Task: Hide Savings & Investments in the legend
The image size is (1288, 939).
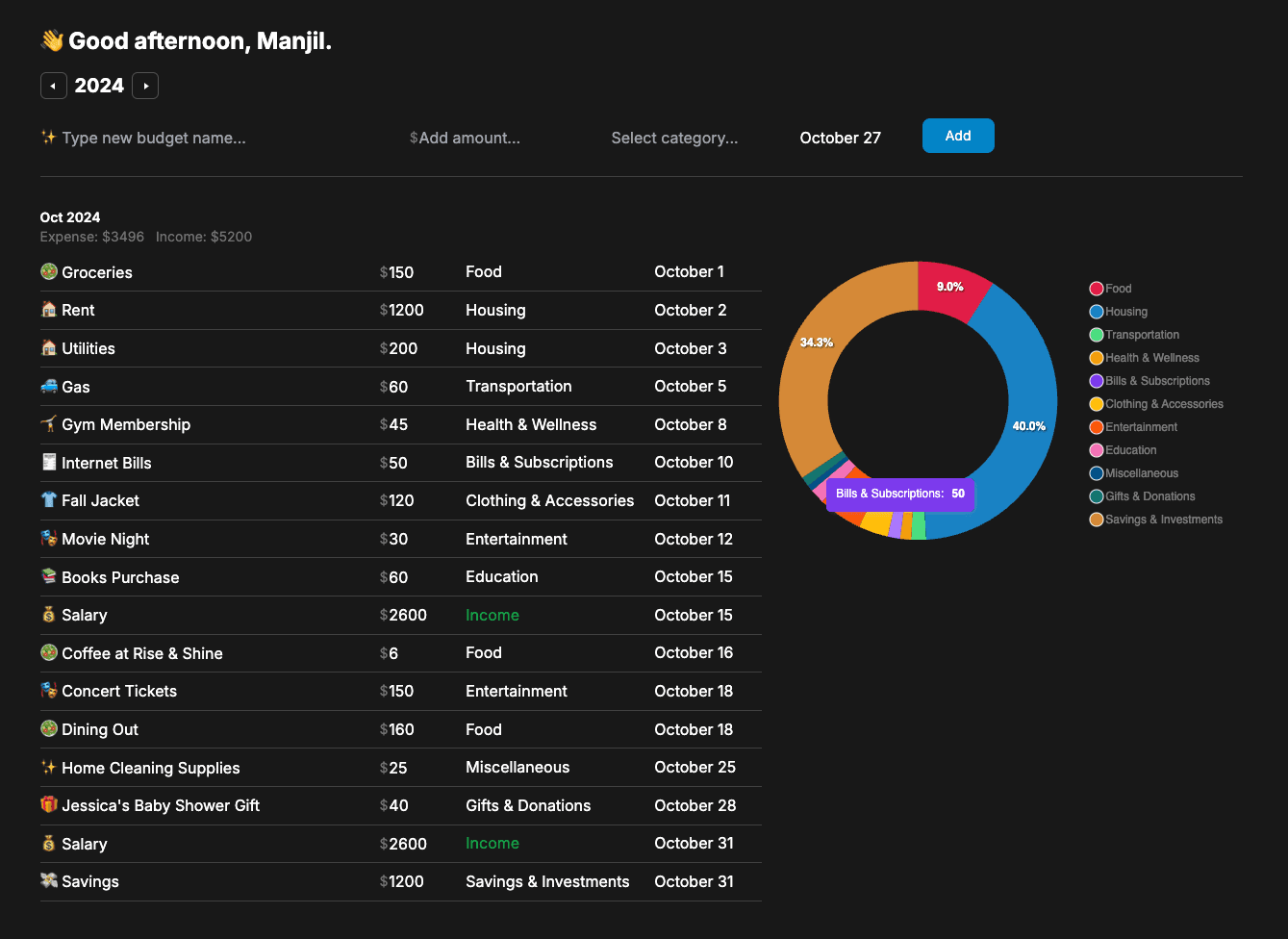Action: (x=1155, y=520)
